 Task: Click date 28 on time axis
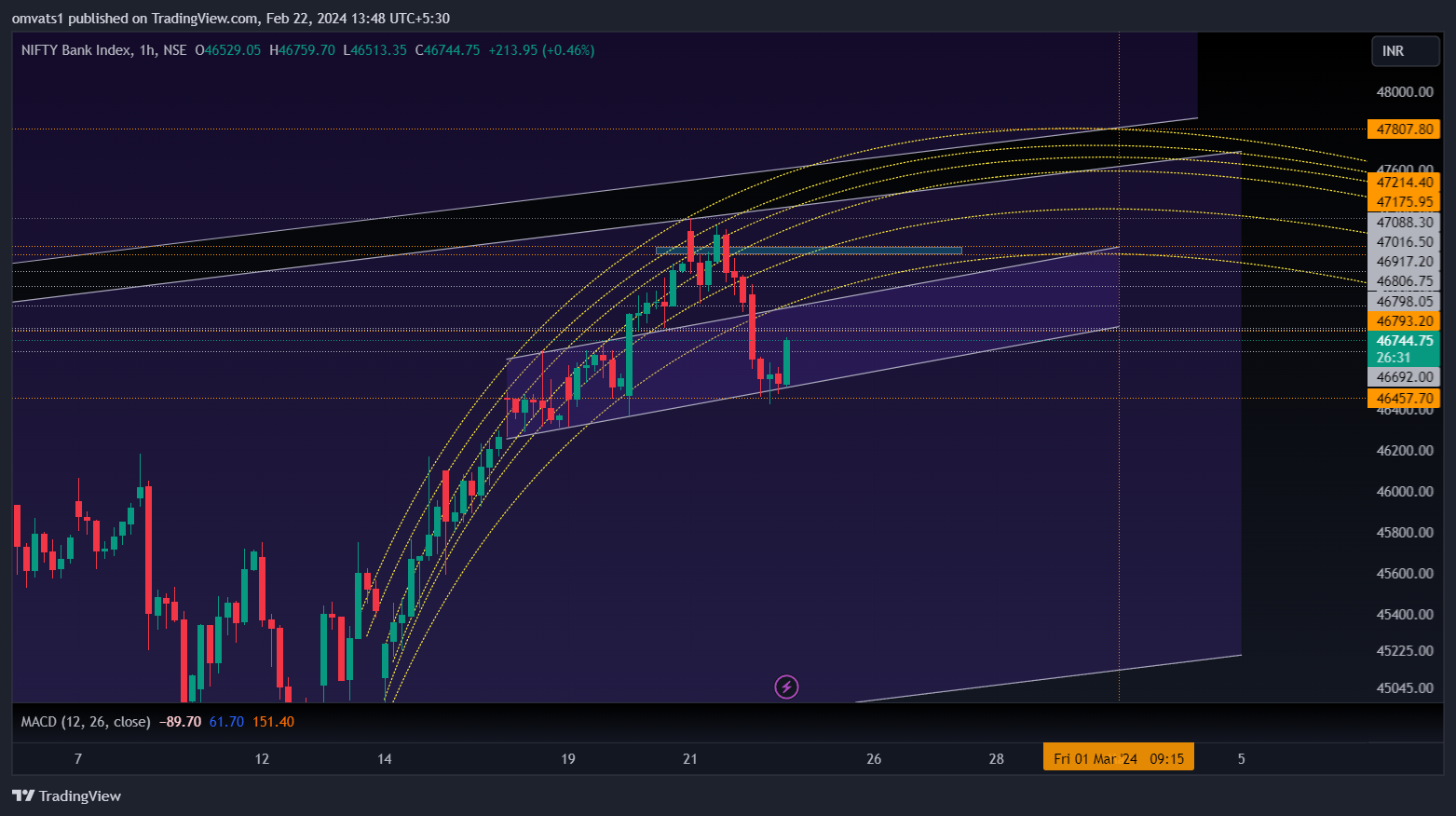pyautogui.click(x=997, y=759)
